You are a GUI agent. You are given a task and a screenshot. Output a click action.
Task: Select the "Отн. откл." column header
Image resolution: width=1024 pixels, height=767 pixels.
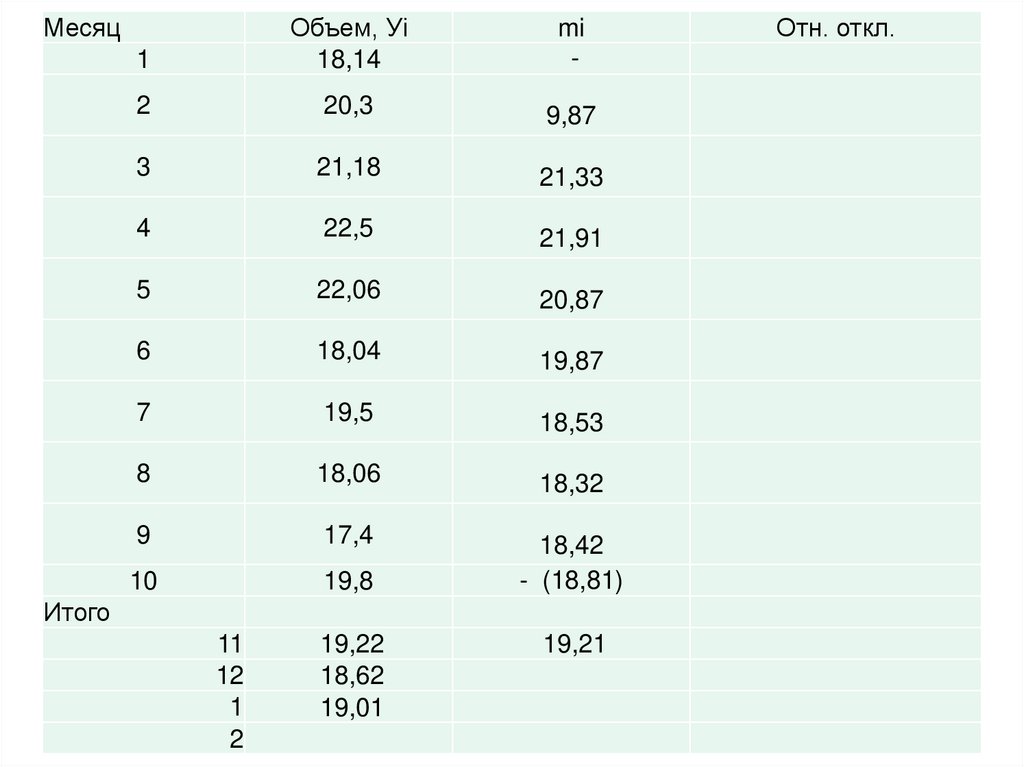click(x=834, y=28)
